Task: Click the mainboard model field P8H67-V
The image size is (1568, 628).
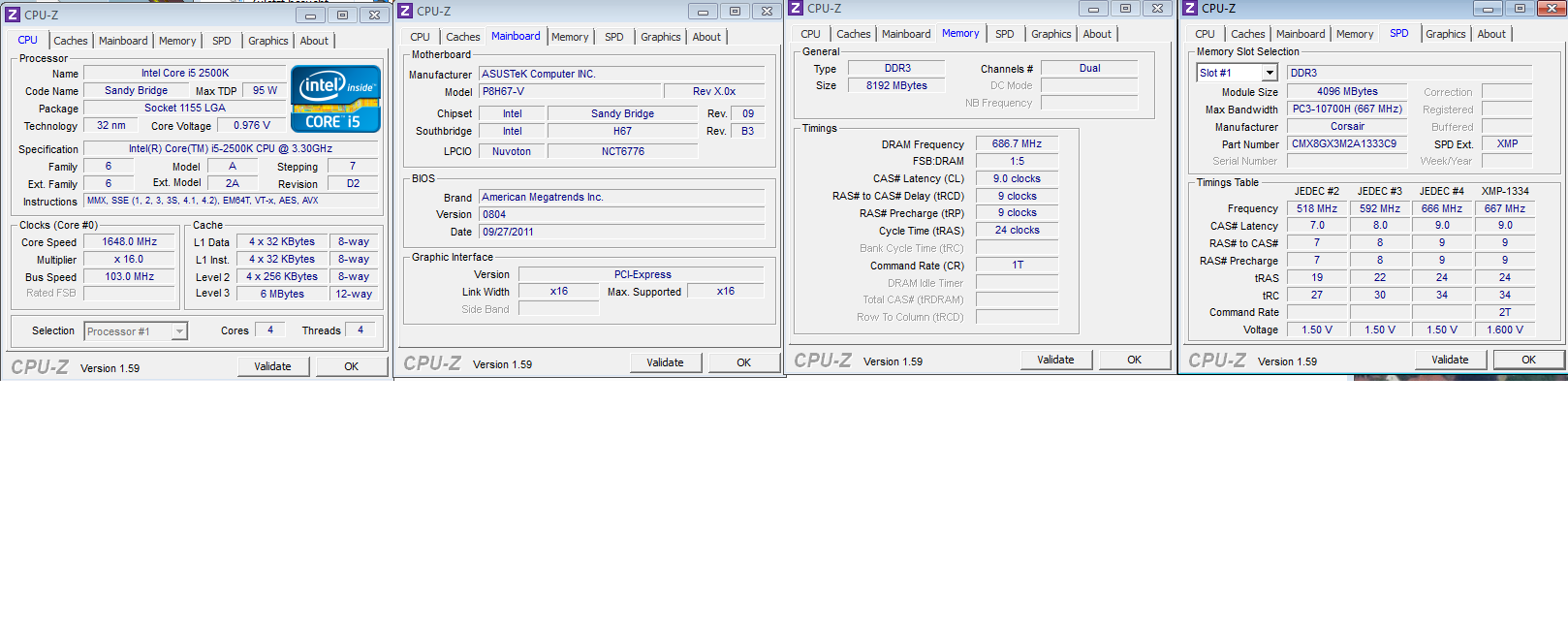Action: tap(570, 91)
